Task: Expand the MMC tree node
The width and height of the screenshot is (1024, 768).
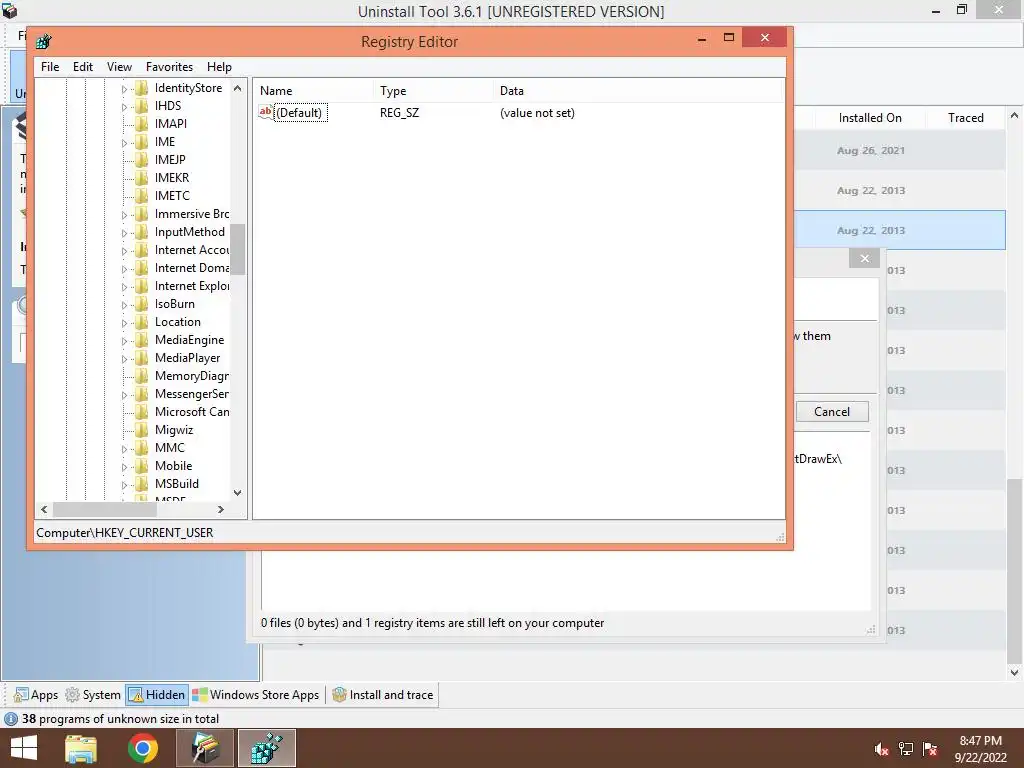Action: pos(124,449)
